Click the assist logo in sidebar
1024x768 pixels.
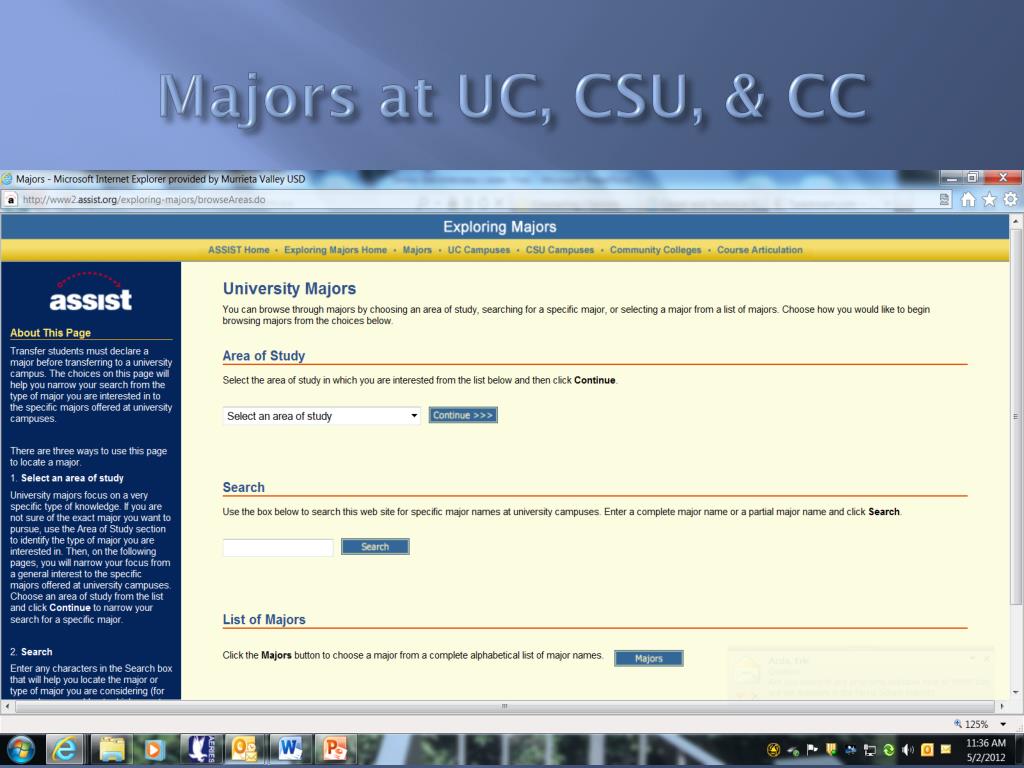click(x=90, y=293)
